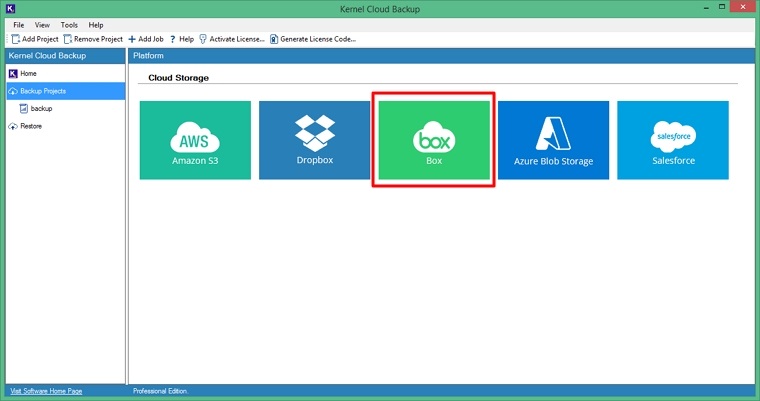Viewport: 760px width, 401px height.
Task: Click Add Job in the toolbar
Action: click(x=146, y=39)
